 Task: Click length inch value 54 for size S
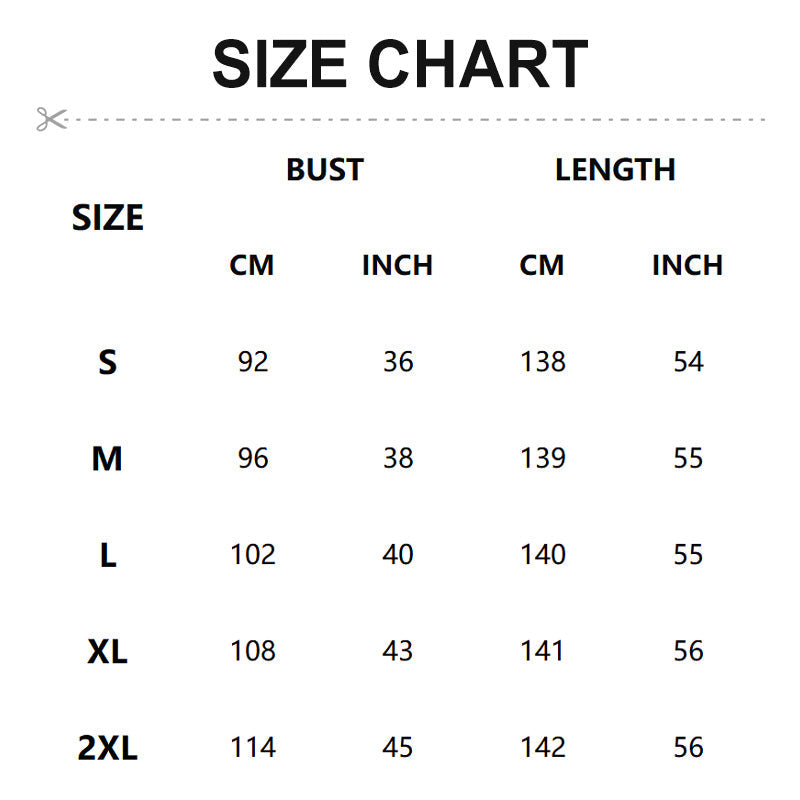(688, 362)
